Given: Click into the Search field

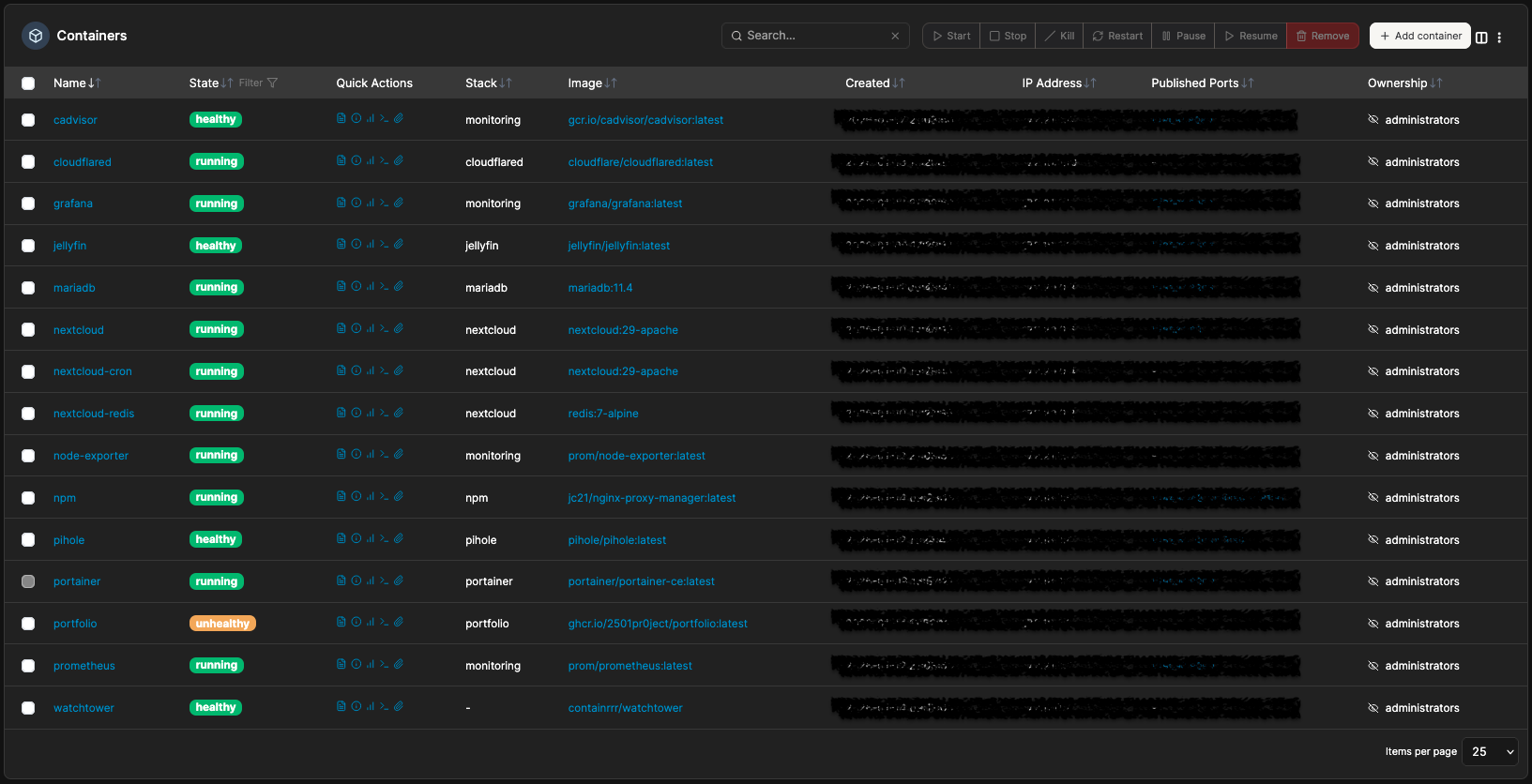Looking at the screenshot, I should (815, 36).
